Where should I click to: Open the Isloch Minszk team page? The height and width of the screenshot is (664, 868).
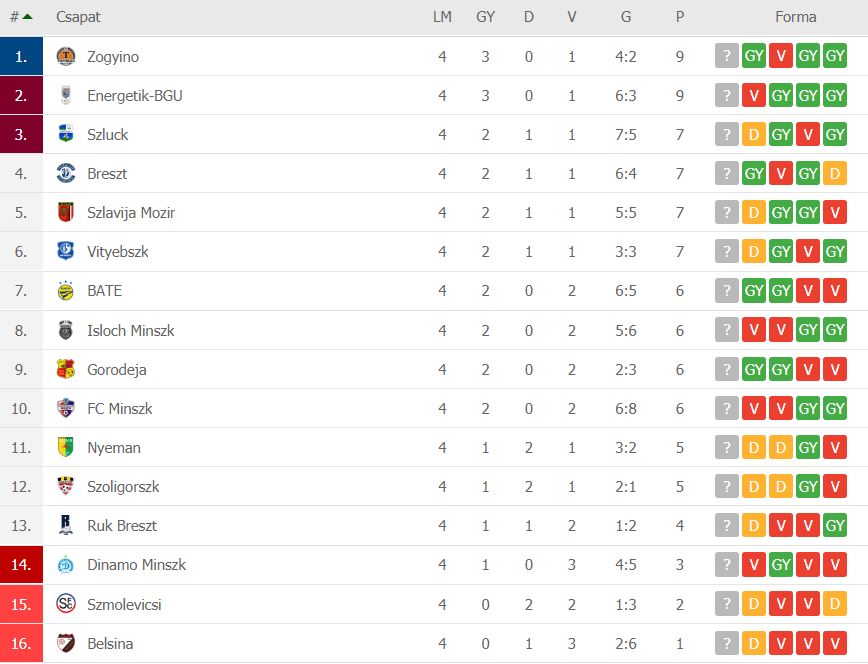(131, 331)
